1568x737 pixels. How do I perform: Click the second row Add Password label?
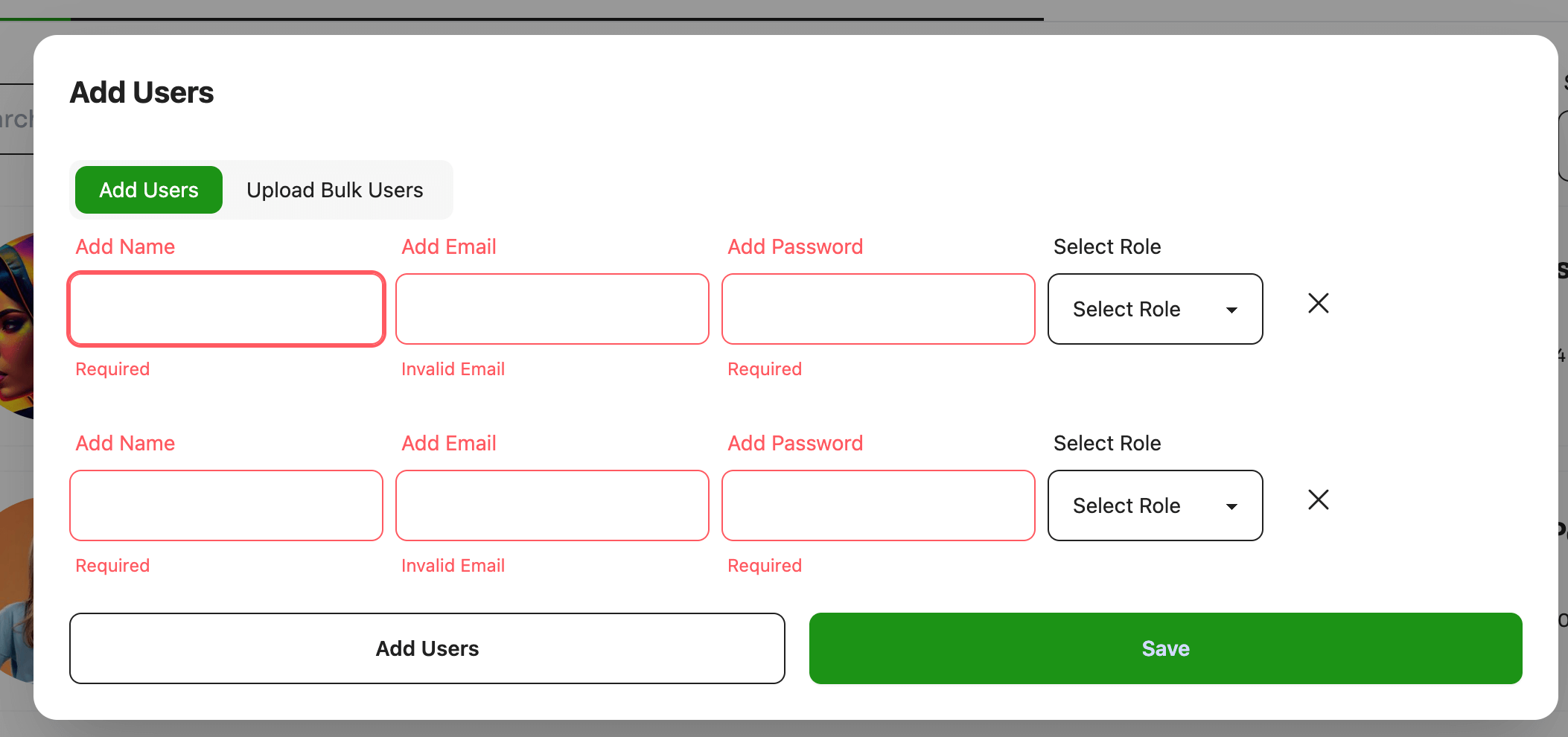tap(795, 443)
